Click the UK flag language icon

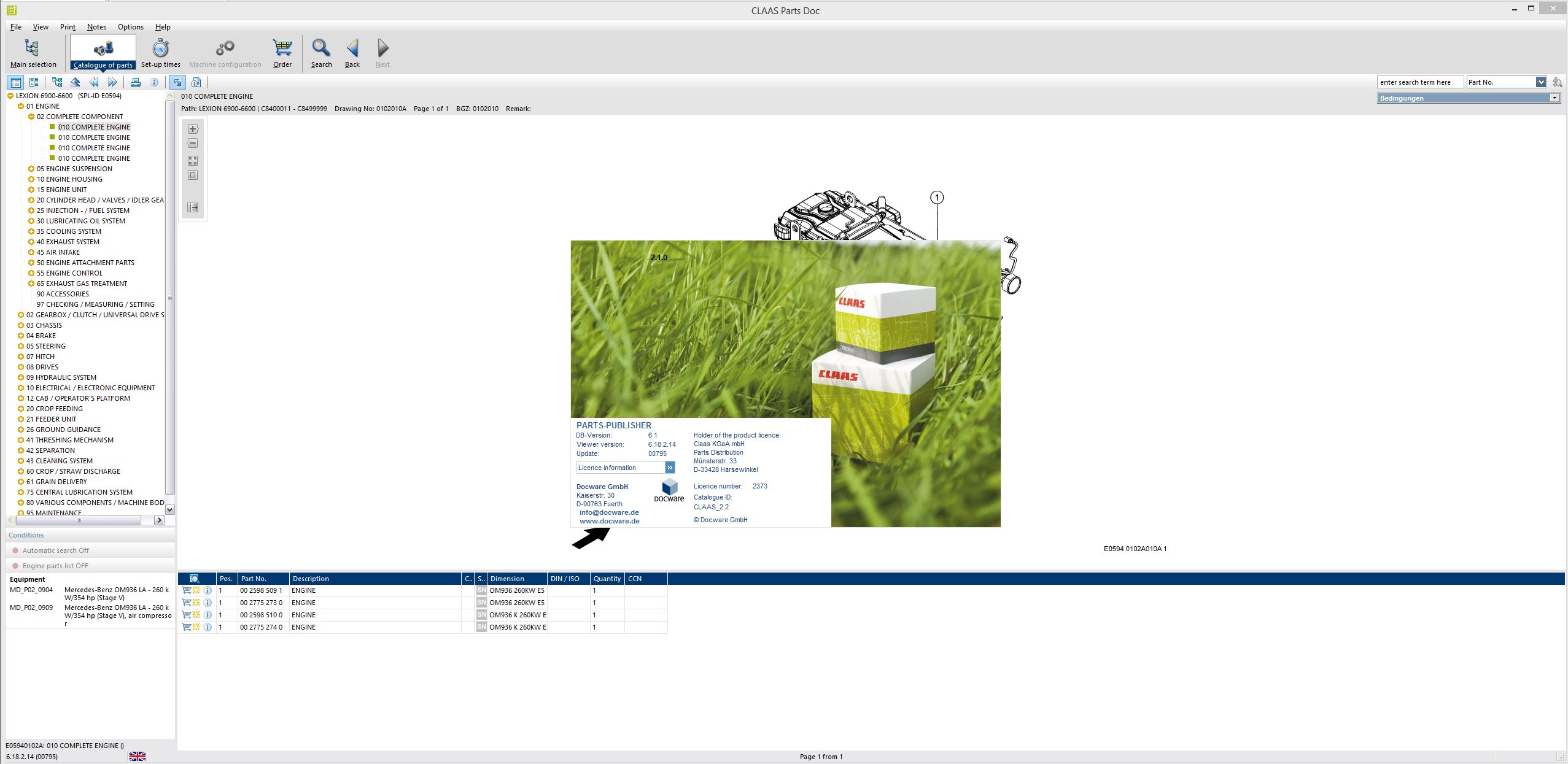[x=138, y=757]
